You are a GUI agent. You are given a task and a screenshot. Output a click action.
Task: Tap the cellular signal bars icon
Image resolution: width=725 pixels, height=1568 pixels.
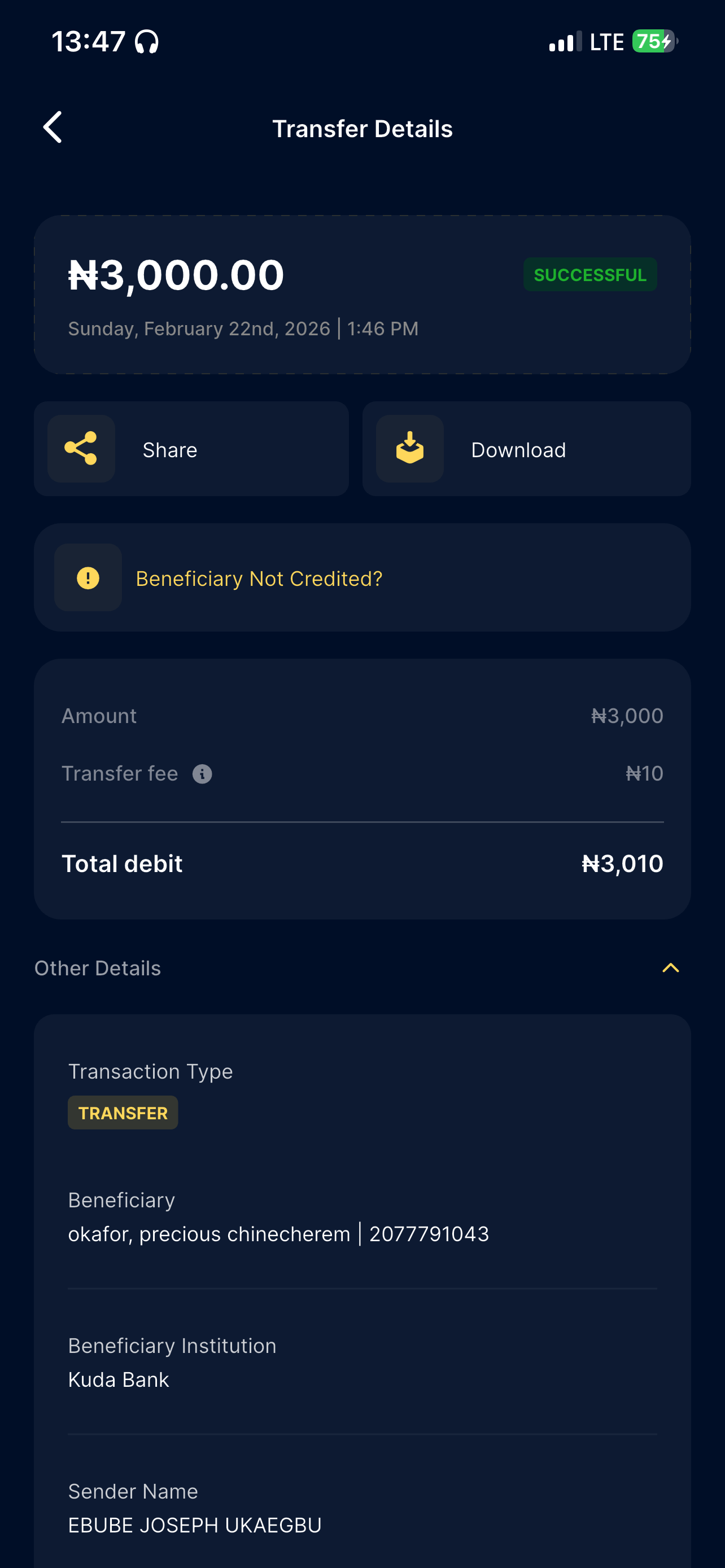point(564,42)
